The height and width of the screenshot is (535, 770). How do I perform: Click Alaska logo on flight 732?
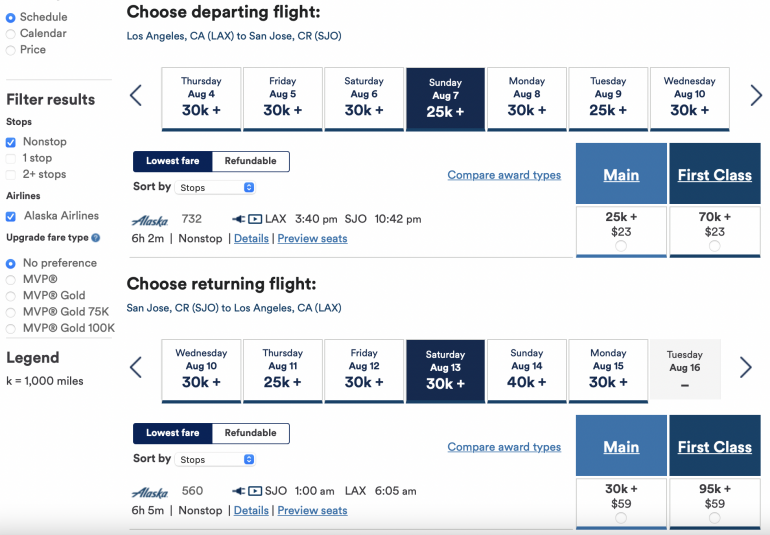[x=150, y=219]
